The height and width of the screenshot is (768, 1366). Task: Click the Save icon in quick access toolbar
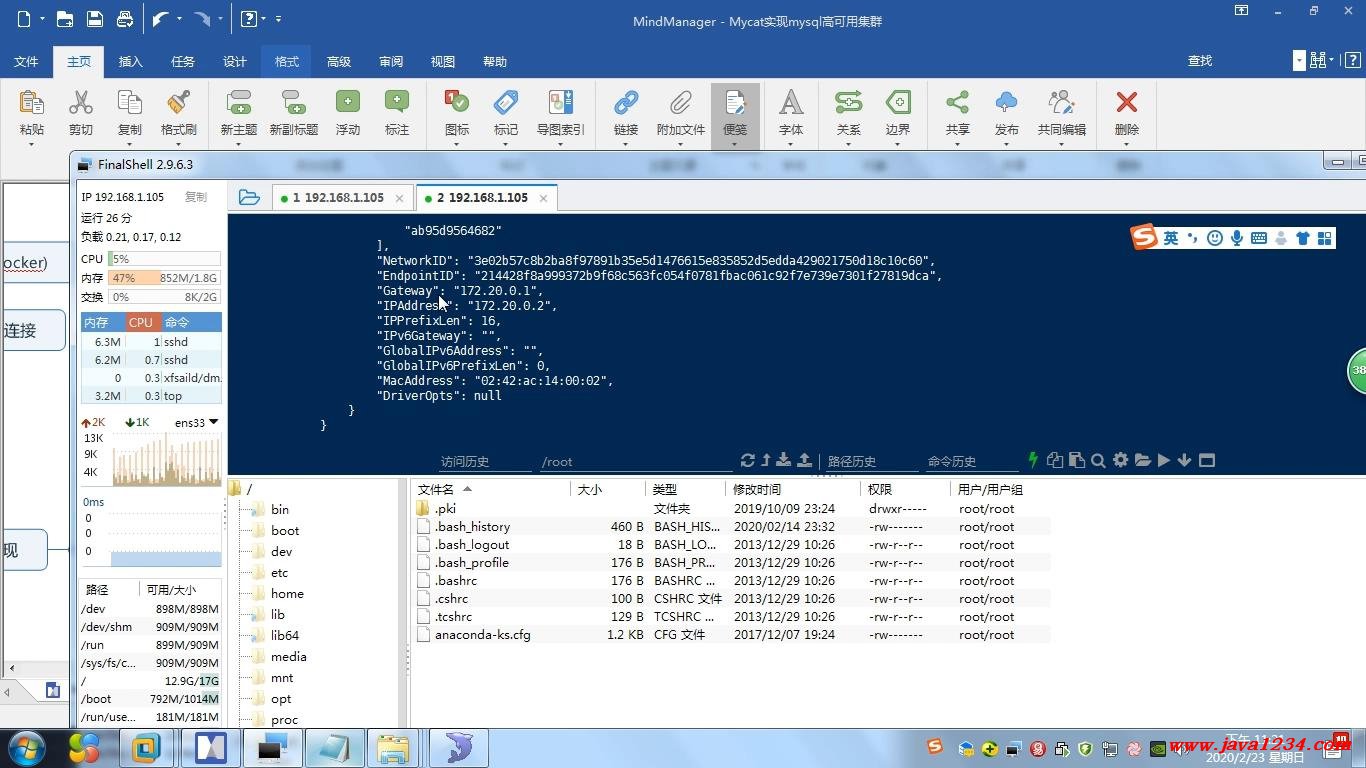tap(94, 19)
